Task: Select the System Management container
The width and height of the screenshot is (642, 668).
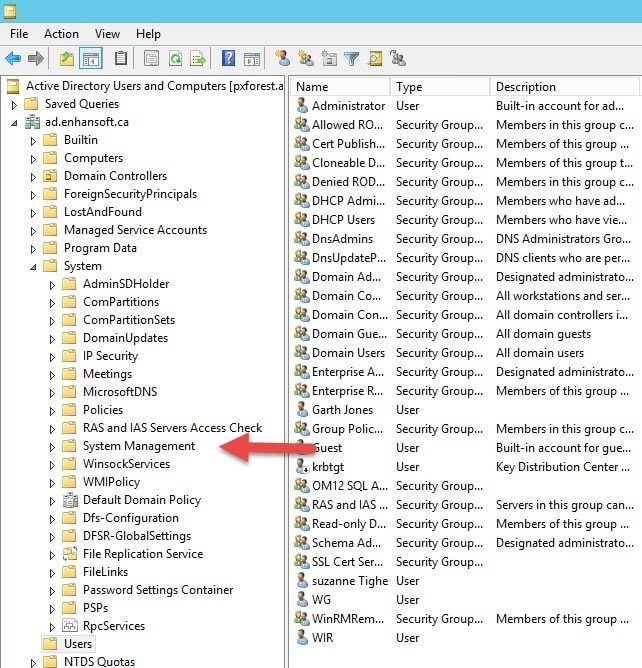Action: click(x=138, y=446)
